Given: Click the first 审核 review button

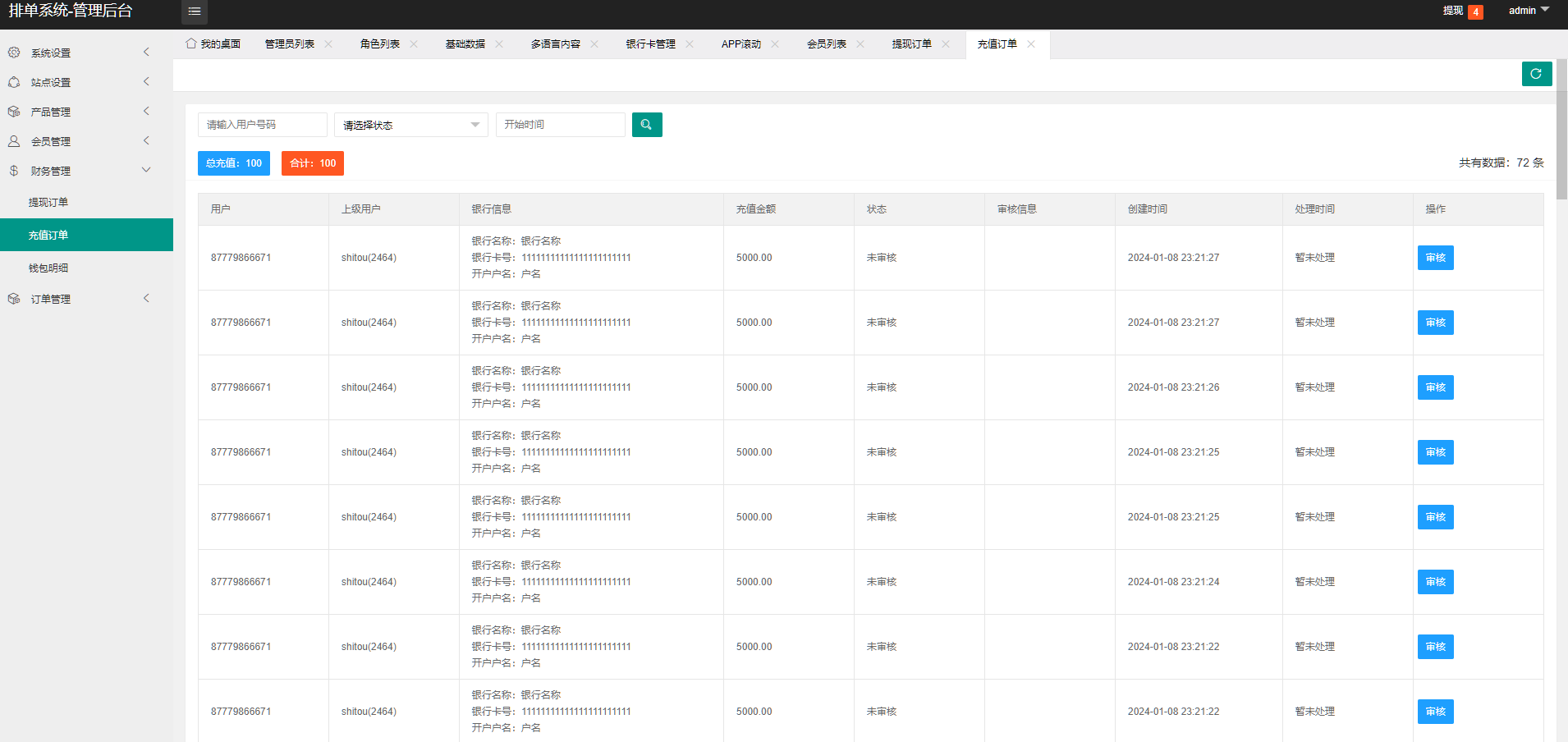Looking at the screenshot, I should pyautogui.click(x=1435, y=257).
